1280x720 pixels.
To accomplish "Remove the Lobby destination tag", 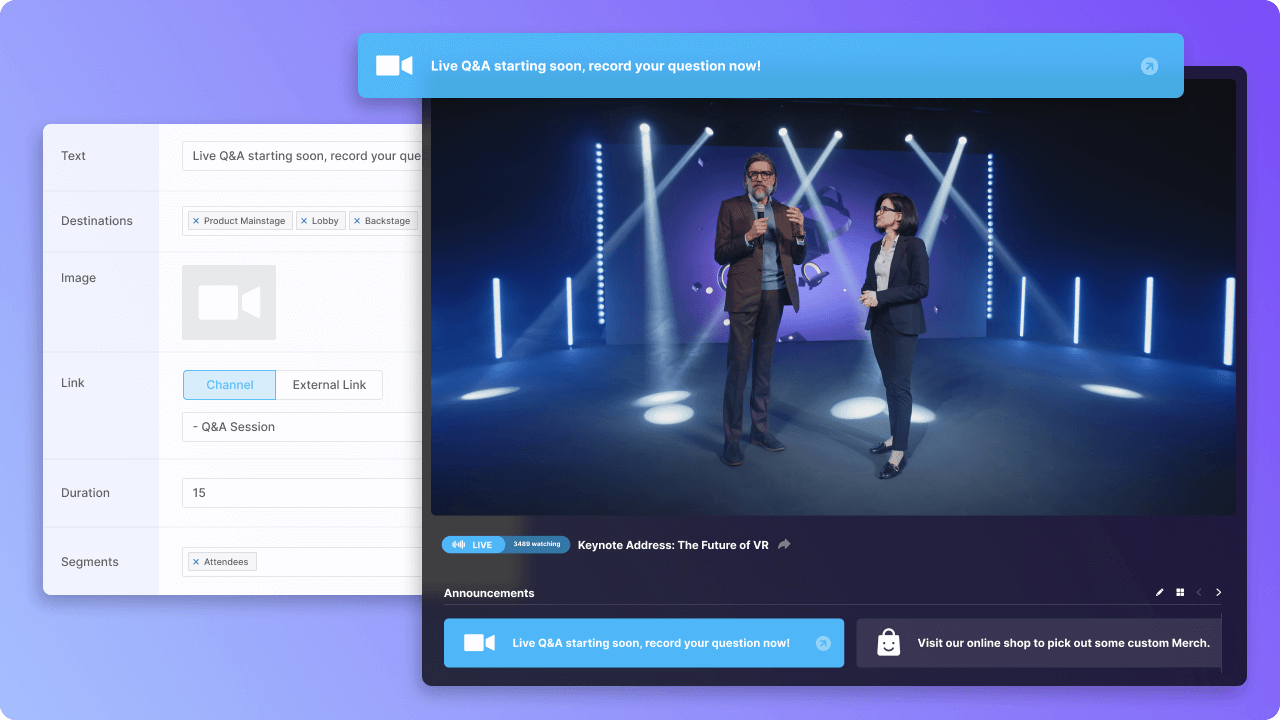I will [x=304, y=221].
